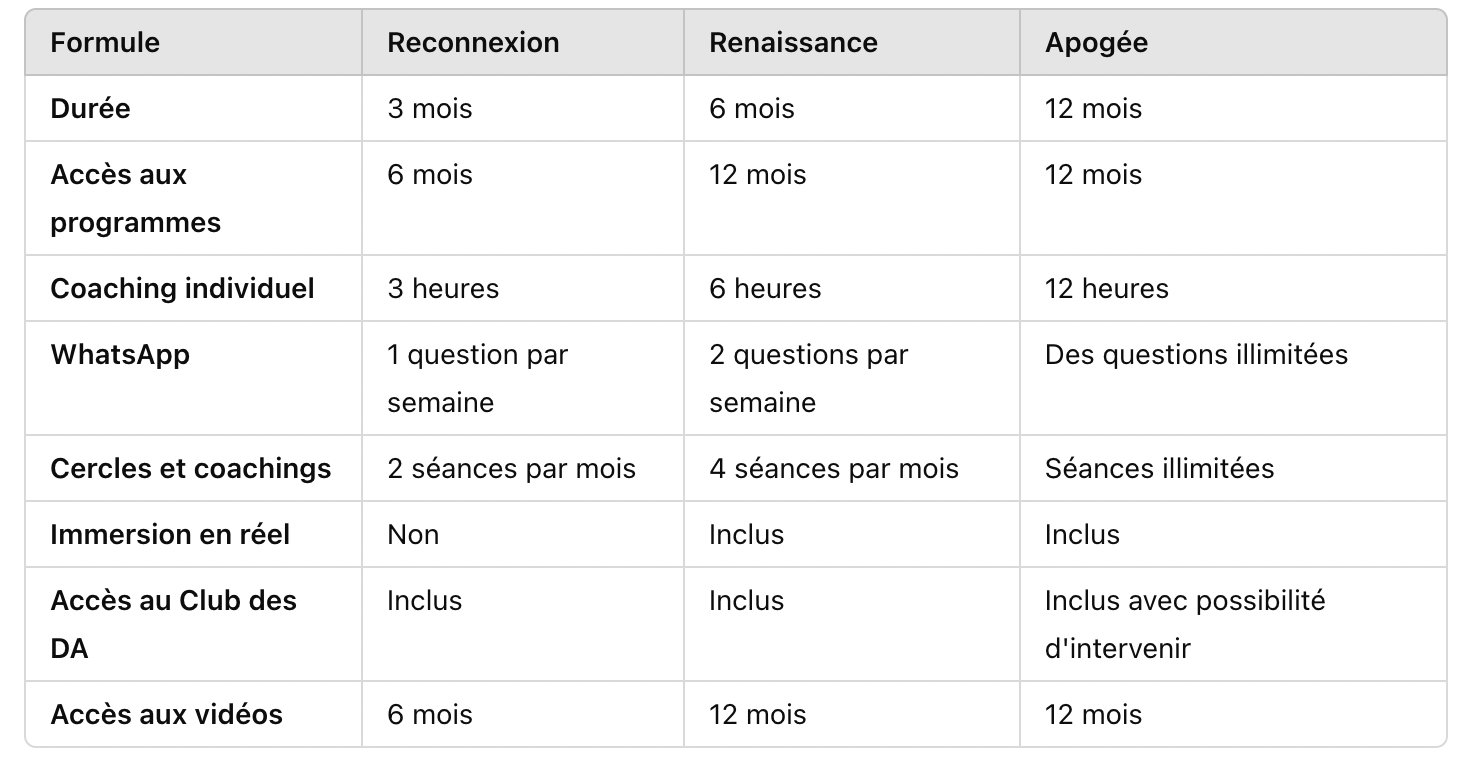Select Accès aux programmes row label
Image resolution: width=1464 pixels, height=774 pixels.
[x=135, y=198]
